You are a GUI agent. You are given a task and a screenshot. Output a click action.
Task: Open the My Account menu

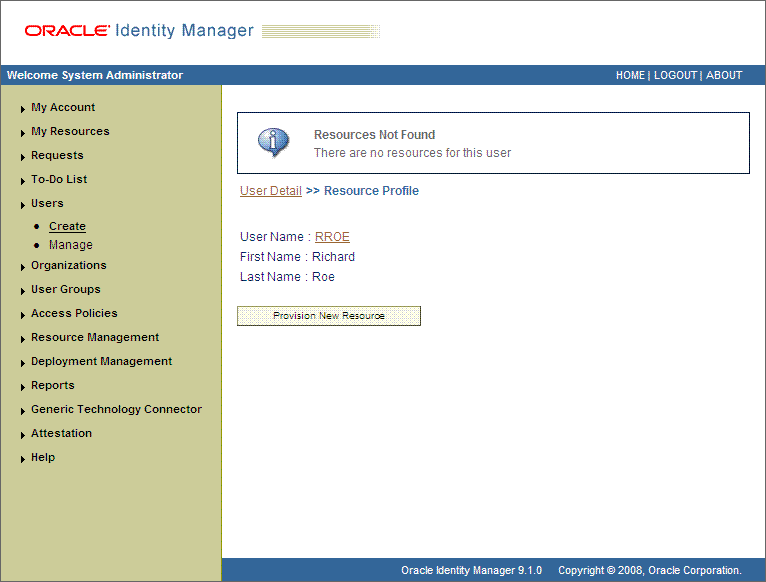[x=63, y=107]
